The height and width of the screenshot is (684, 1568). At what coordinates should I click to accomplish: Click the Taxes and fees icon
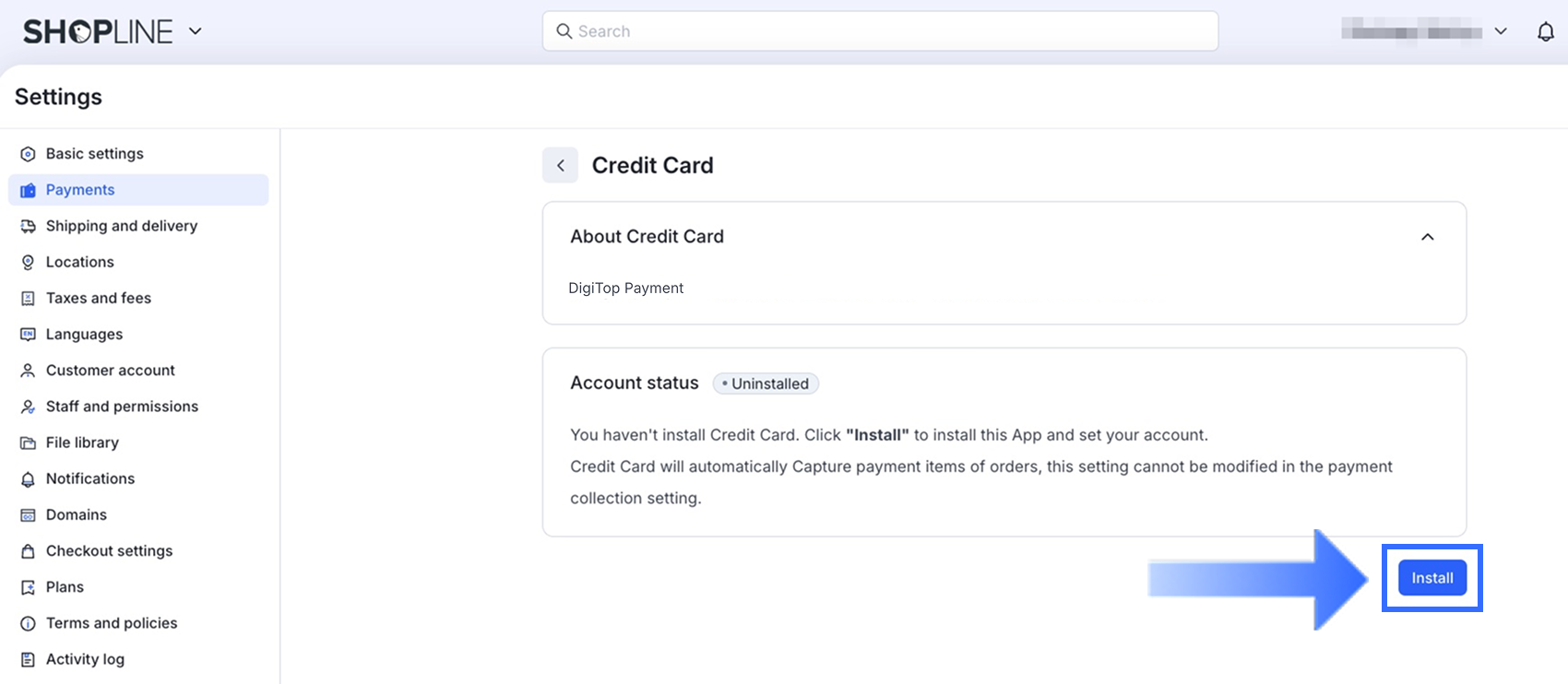pos(28,299)
